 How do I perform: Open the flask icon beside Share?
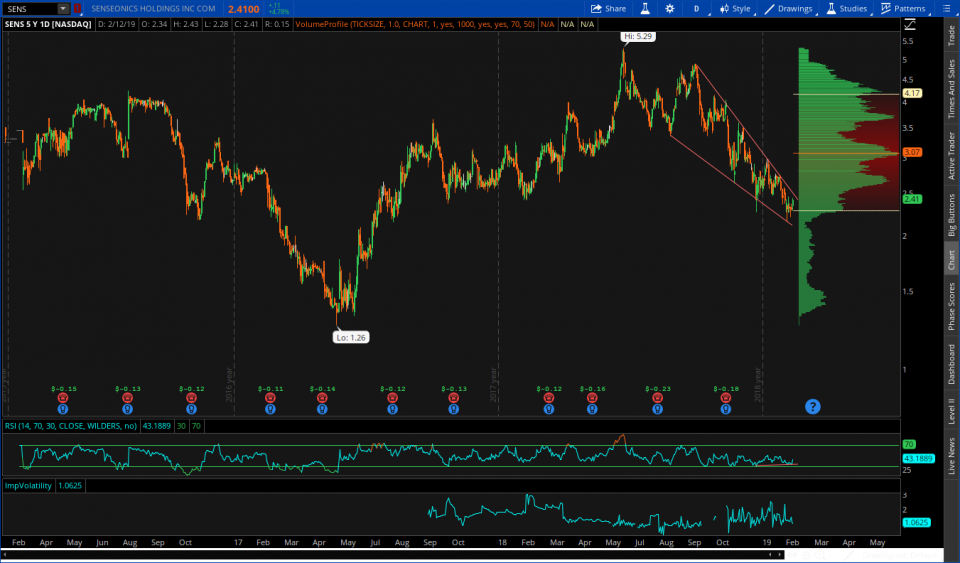point(645,9)
